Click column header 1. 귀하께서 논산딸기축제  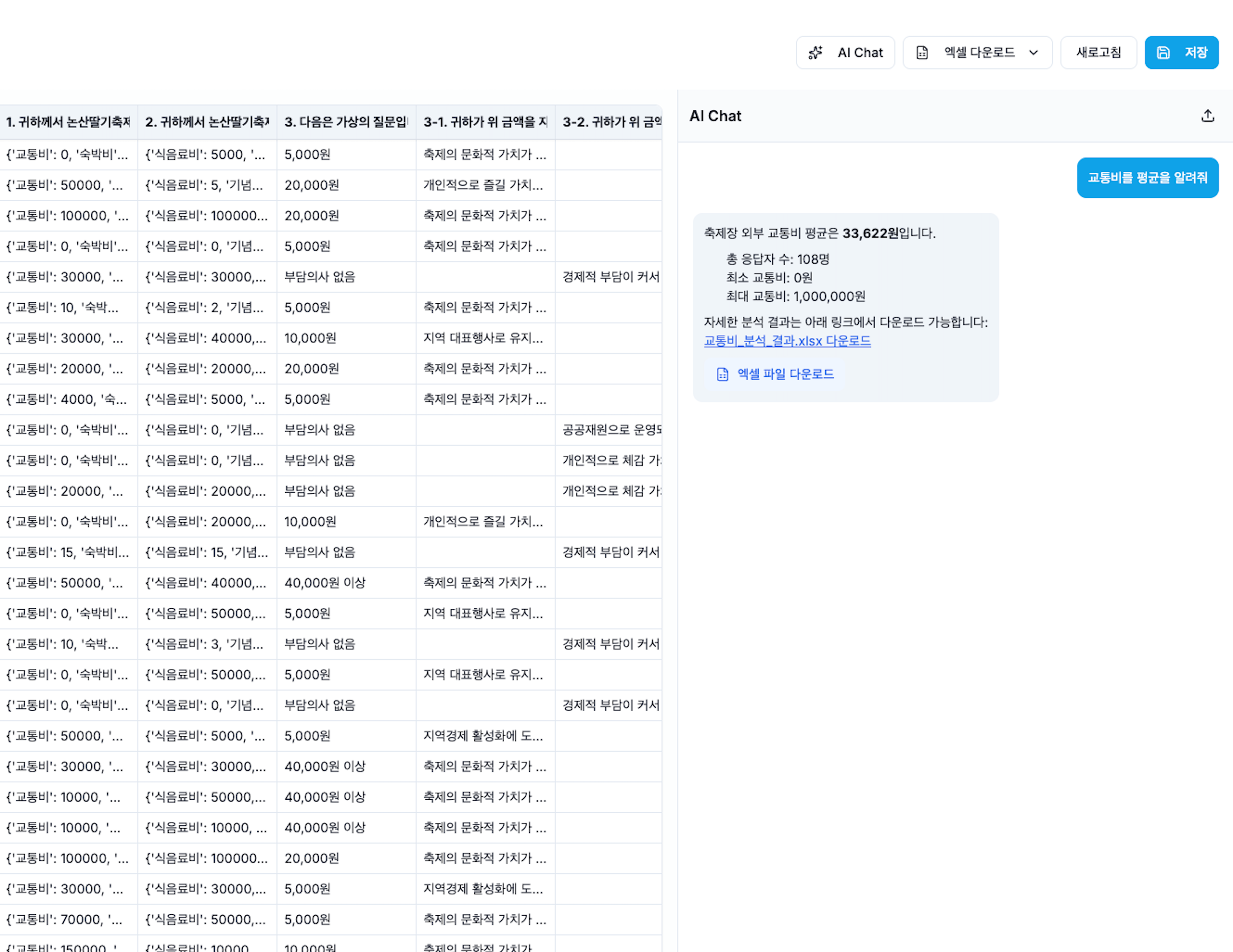click(68, 122)
